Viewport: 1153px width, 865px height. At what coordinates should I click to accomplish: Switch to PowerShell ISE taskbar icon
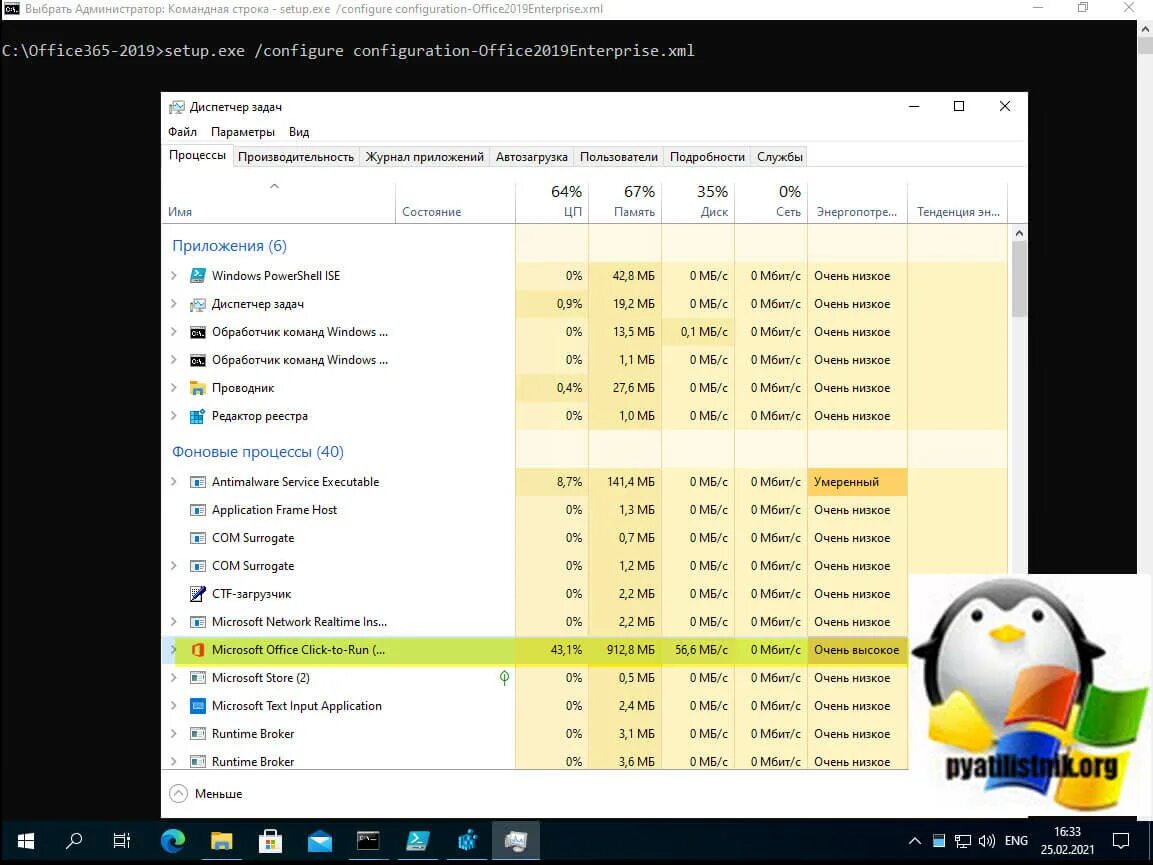[418, 841]
